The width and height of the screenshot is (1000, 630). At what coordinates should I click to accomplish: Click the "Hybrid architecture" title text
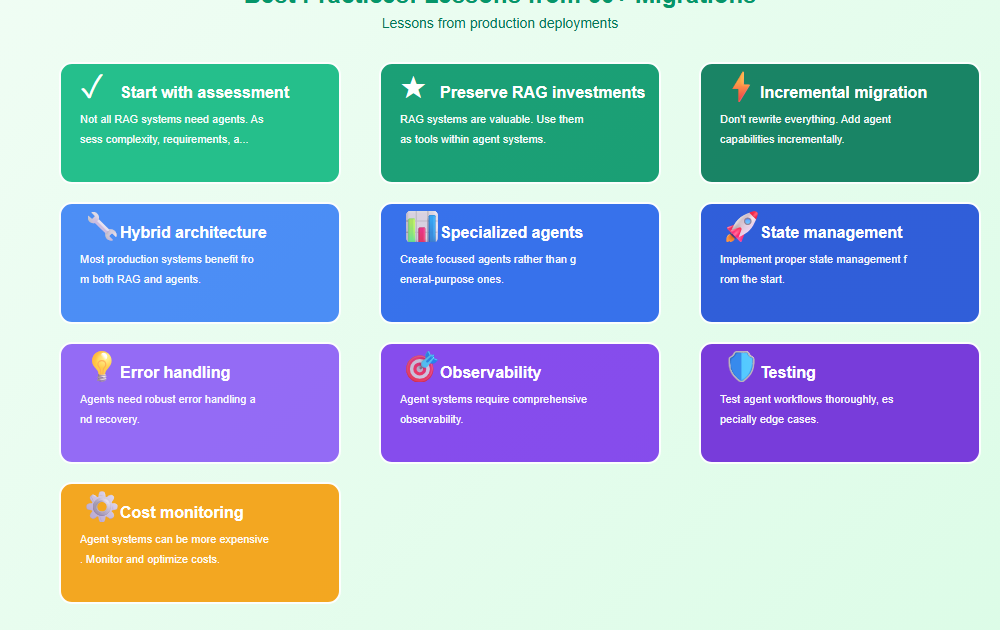pos(193,233)
